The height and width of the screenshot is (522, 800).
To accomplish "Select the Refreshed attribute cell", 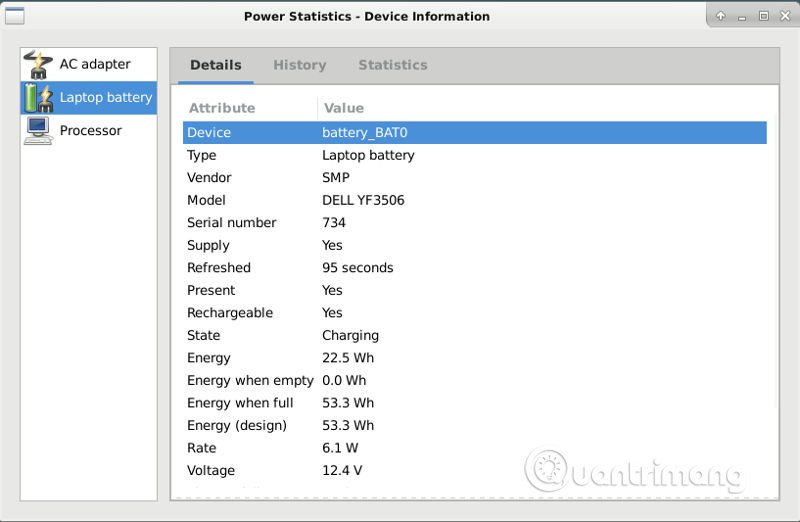I will (x=219, y=268).
